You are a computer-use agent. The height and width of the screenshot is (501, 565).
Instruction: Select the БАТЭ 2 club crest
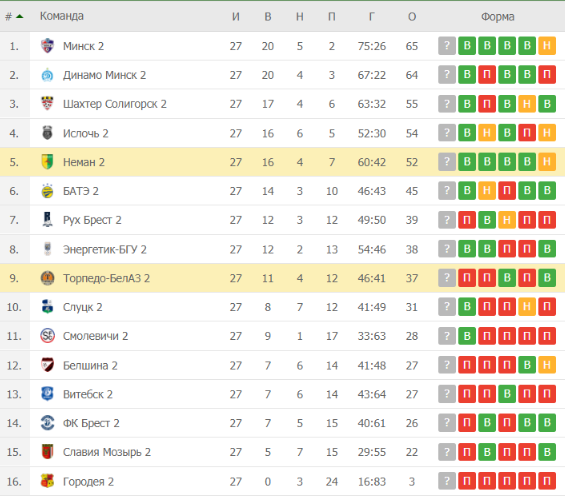[47, 191]
